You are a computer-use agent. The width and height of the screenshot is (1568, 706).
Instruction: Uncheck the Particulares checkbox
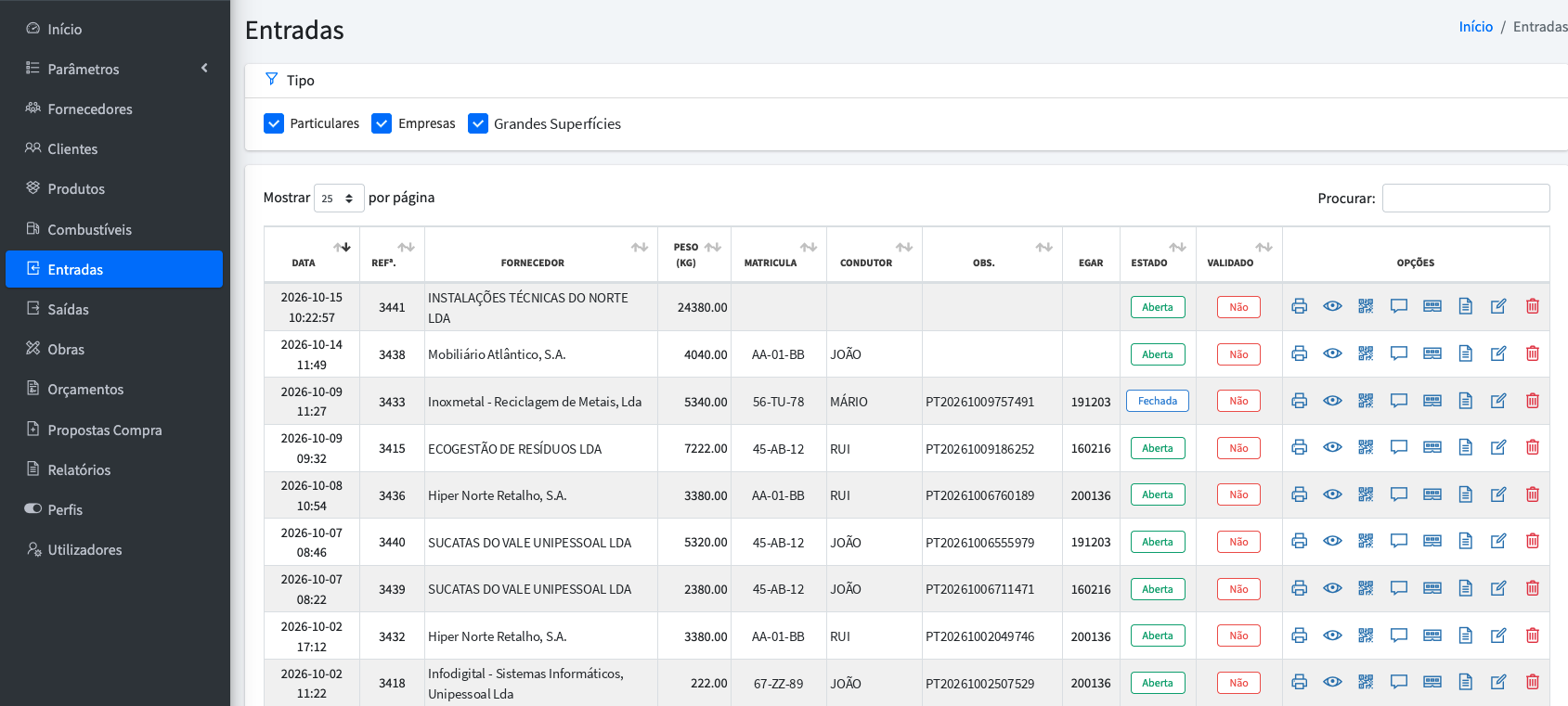[x=274, y=123]
